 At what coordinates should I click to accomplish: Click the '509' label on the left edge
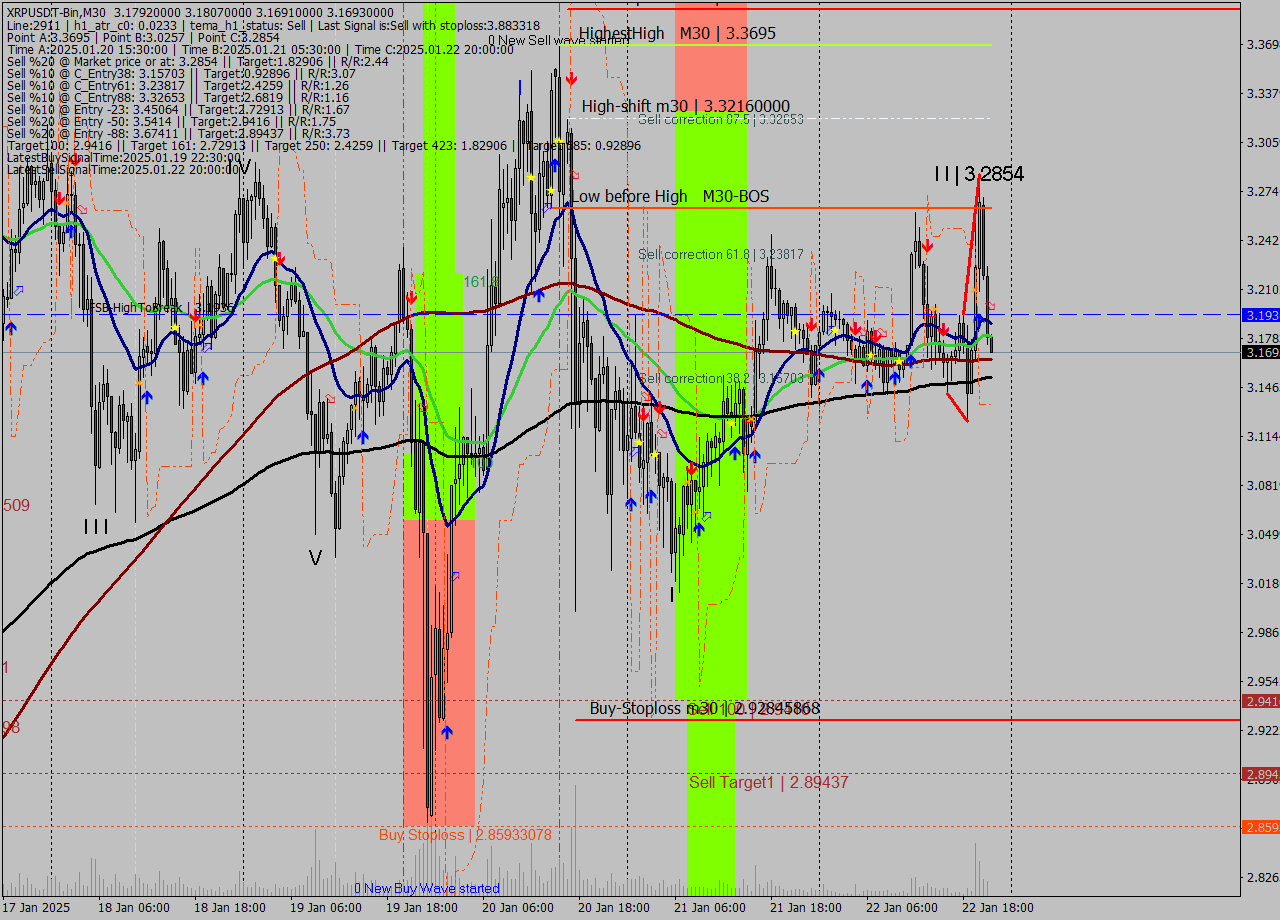[16, 506]
